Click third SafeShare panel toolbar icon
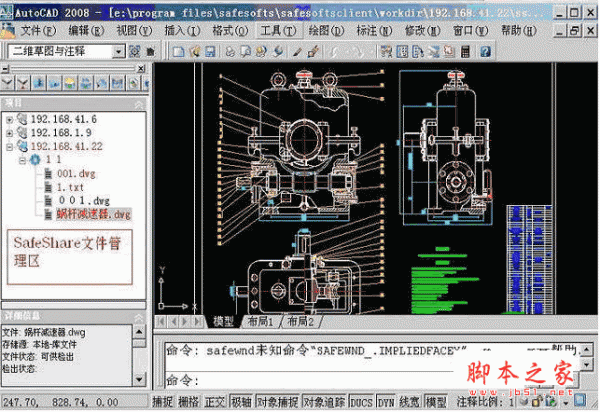Image resolution: width=600 pixels, height=412 pixels. point(39,83)
